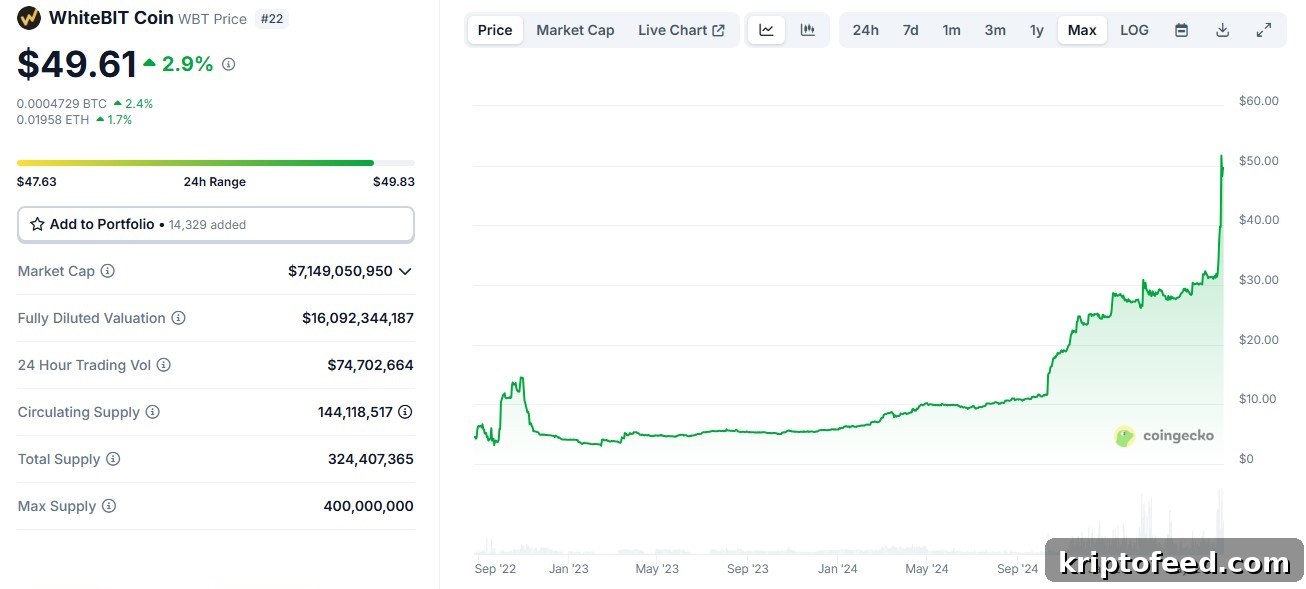Click the 324,407,365 total supply value
Image resolution: width=1306 pixels, height=589 pixels.
(x=371, y=459)
